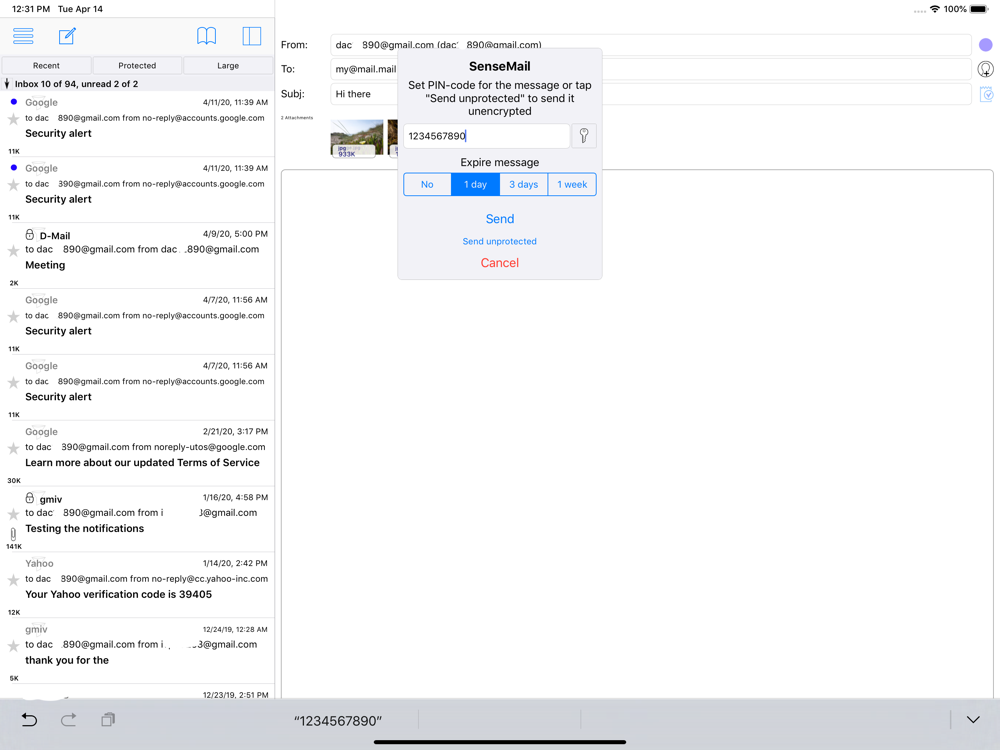Tap the checkmark note icon beside Subject
Screen dimensions: 1000x750
click(986, 94)
